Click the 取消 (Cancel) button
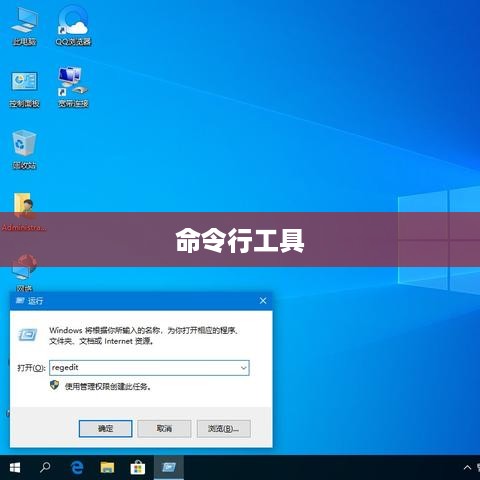This screenshot has width=480, height=480. pos(164,428)
